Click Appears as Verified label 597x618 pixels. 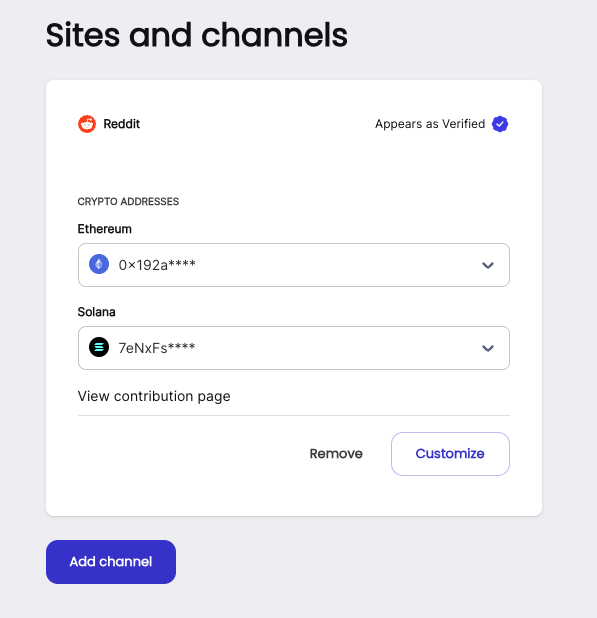click(x=430, y=124)
